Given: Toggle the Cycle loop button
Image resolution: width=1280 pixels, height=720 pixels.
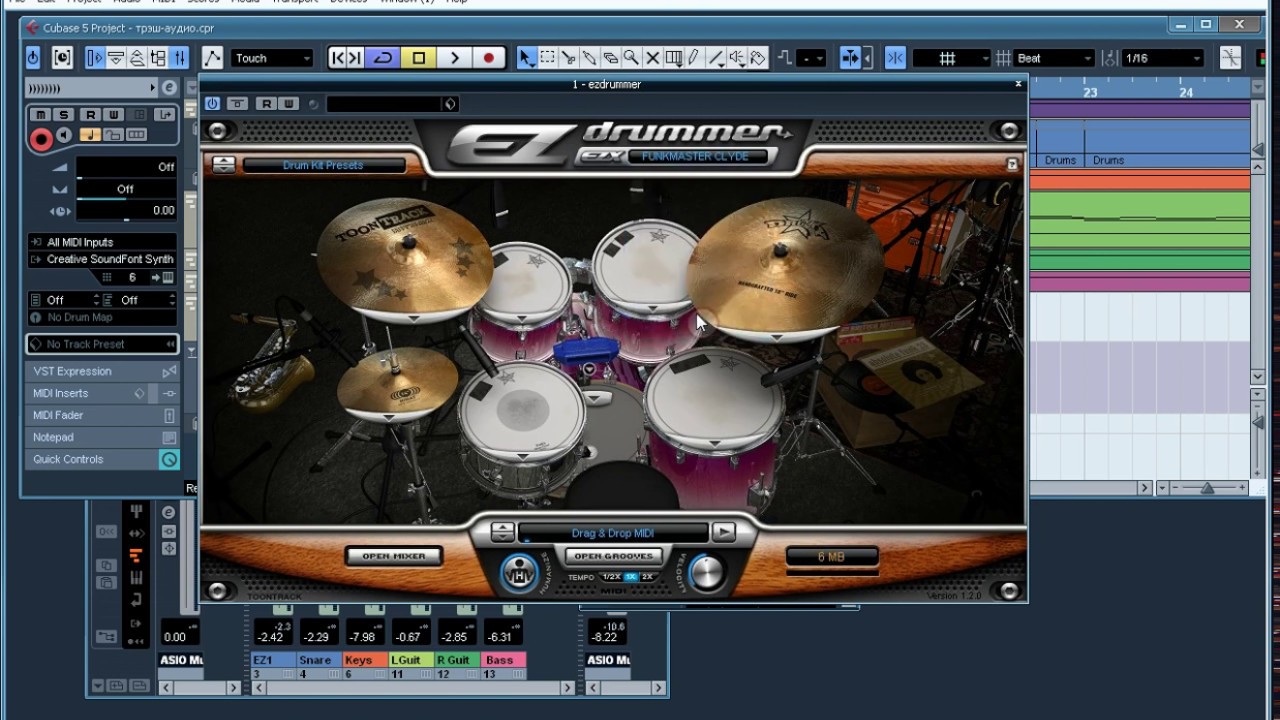Looking at the screenshot, I should [382, 58].
